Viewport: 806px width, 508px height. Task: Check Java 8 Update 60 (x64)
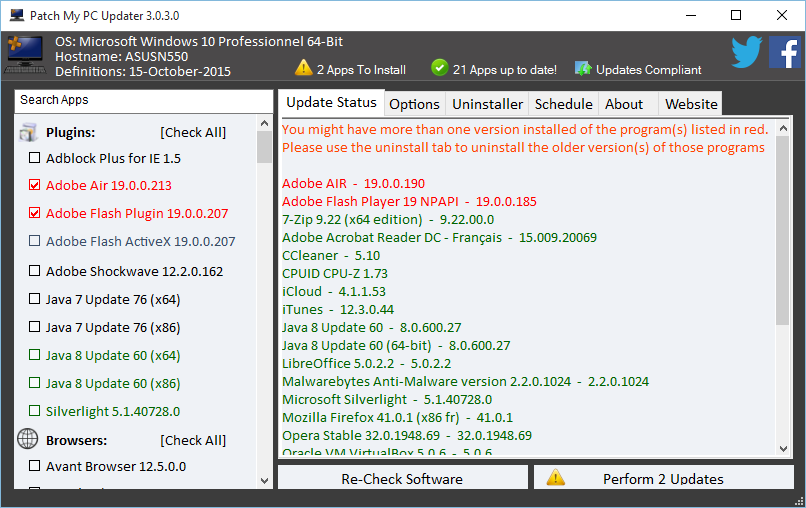34,354
